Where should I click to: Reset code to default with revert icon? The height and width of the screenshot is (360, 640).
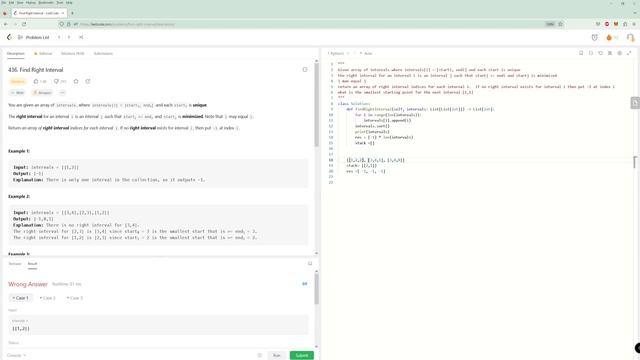pyautogui.click(x=600, y=53)
